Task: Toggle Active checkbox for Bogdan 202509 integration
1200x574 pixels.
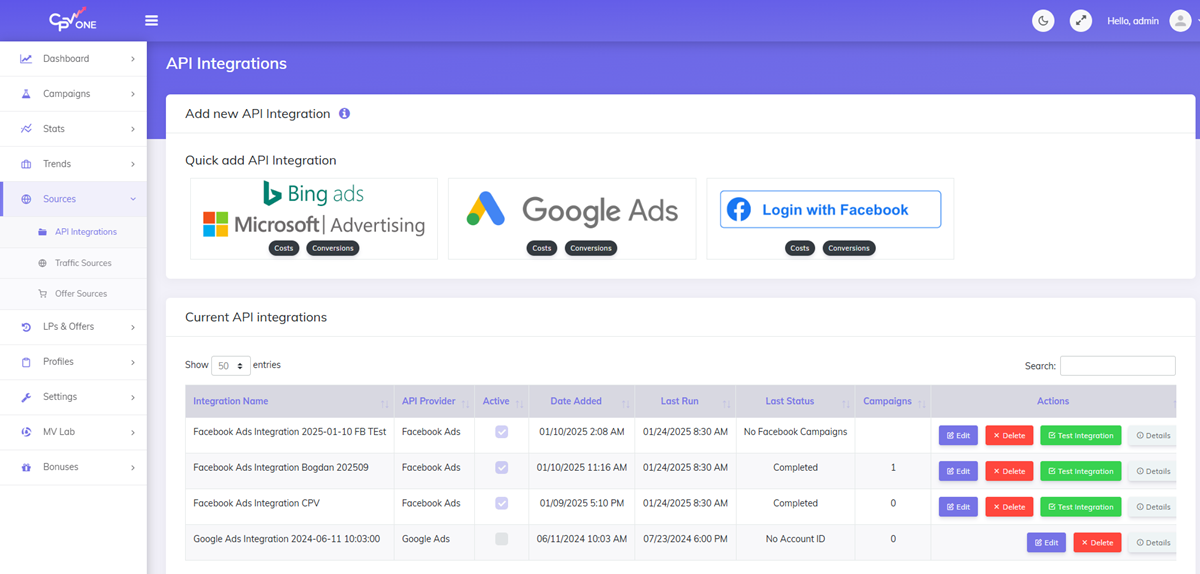Action: coord(502,467)
